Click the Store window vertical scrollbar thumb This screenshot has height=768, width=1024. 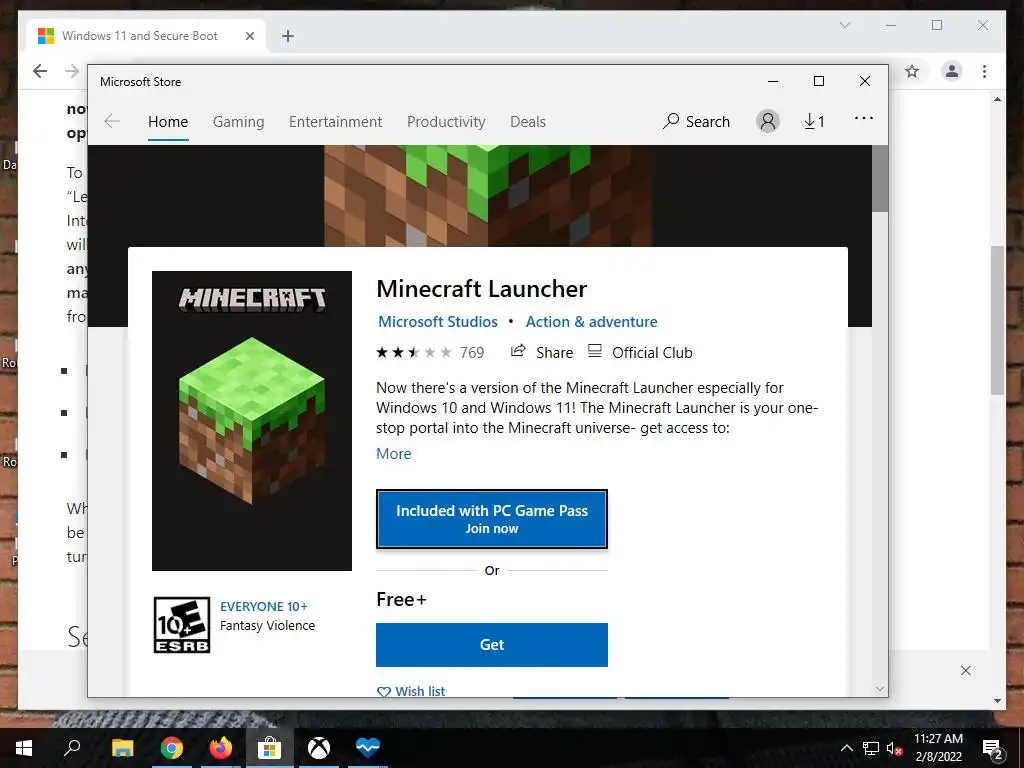(880, 178)
